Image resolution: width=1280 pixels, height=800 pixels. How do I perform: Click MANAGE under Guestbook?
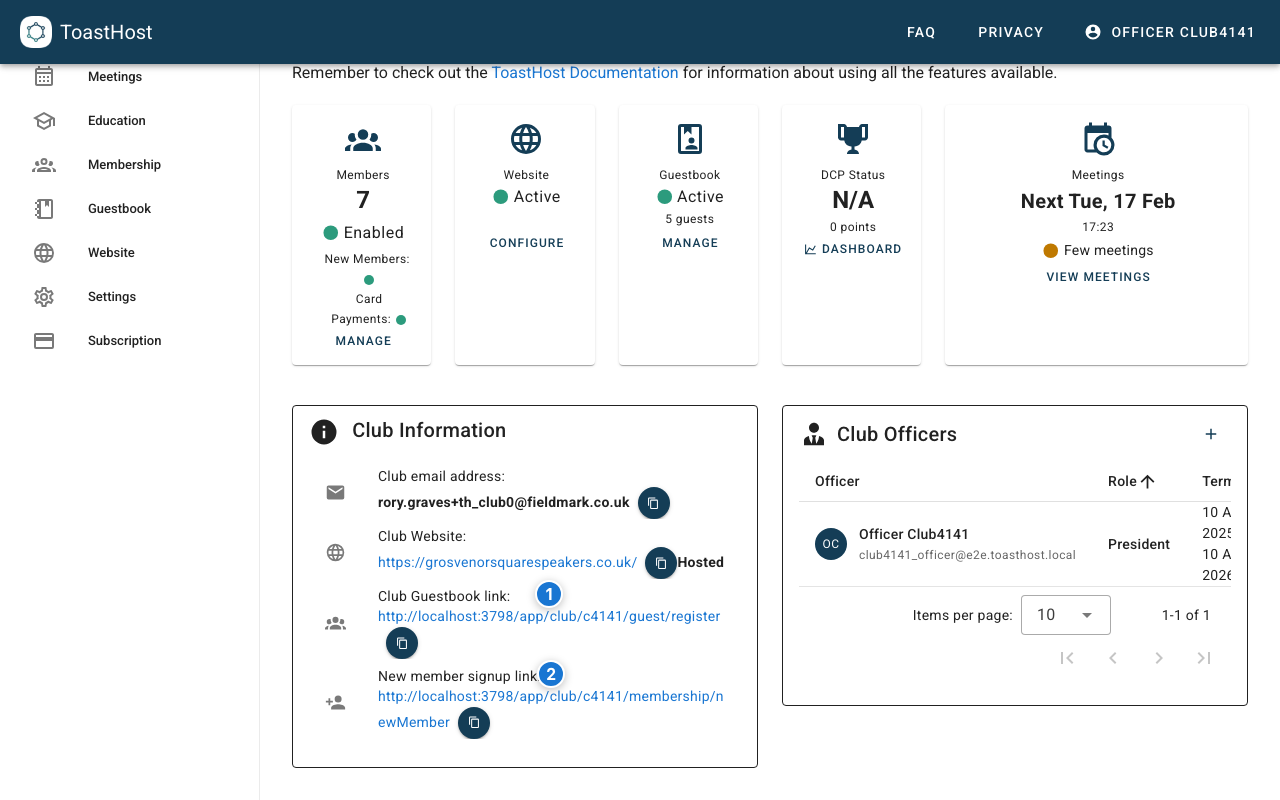pyautogui.click(x=690, y=242)
